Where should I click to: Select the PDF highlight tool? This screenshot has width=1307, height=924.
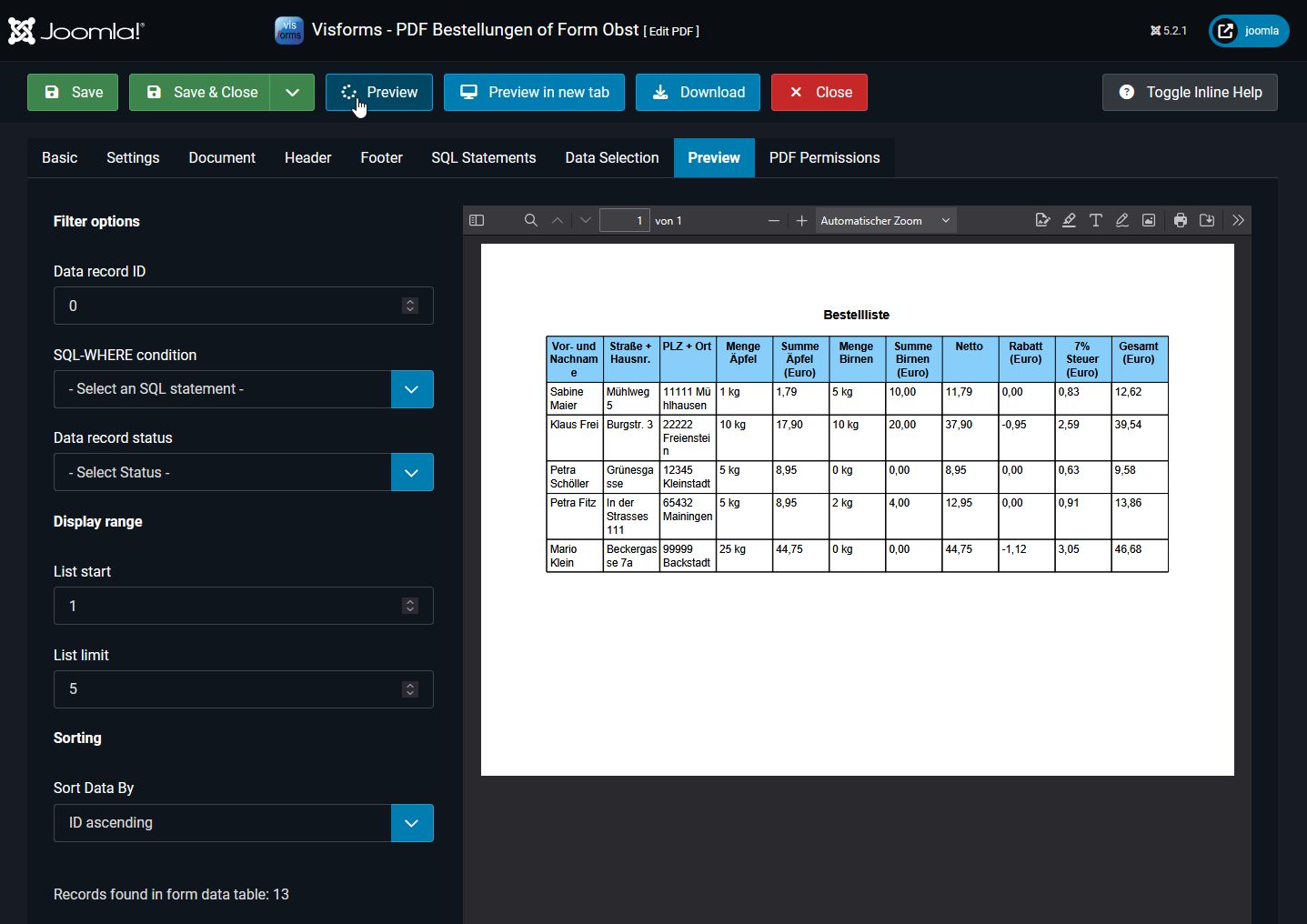1069,220
